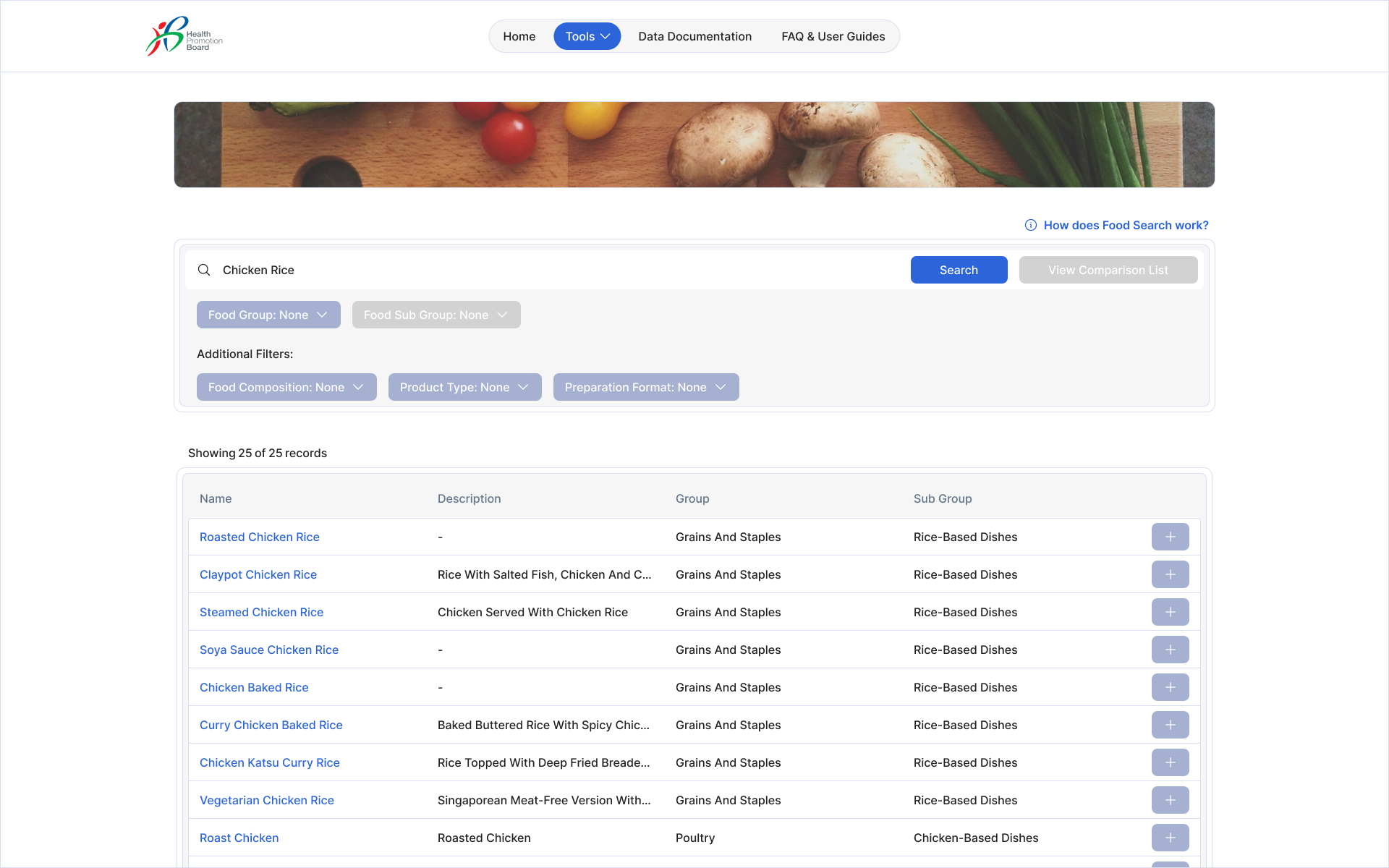Add Steamed Chicken Rice using its plus icon
Screen dimensions: 1389x868
(1170, 612)
